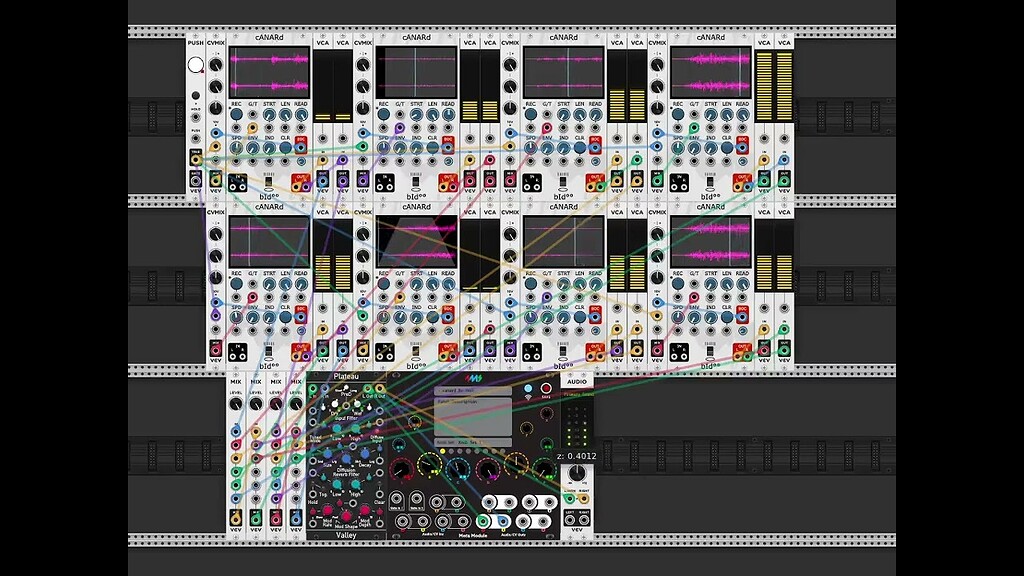
Task: Click the Plateau Input Filter Low knob
Action: pyautogui.click(x=337, y=428)
